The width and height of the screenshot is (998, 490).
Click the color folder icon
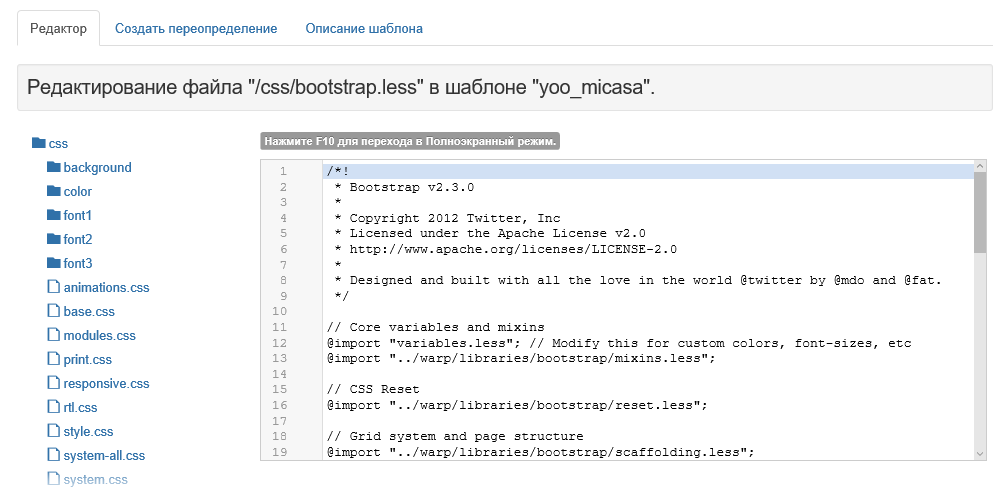(x=53, y=191)
